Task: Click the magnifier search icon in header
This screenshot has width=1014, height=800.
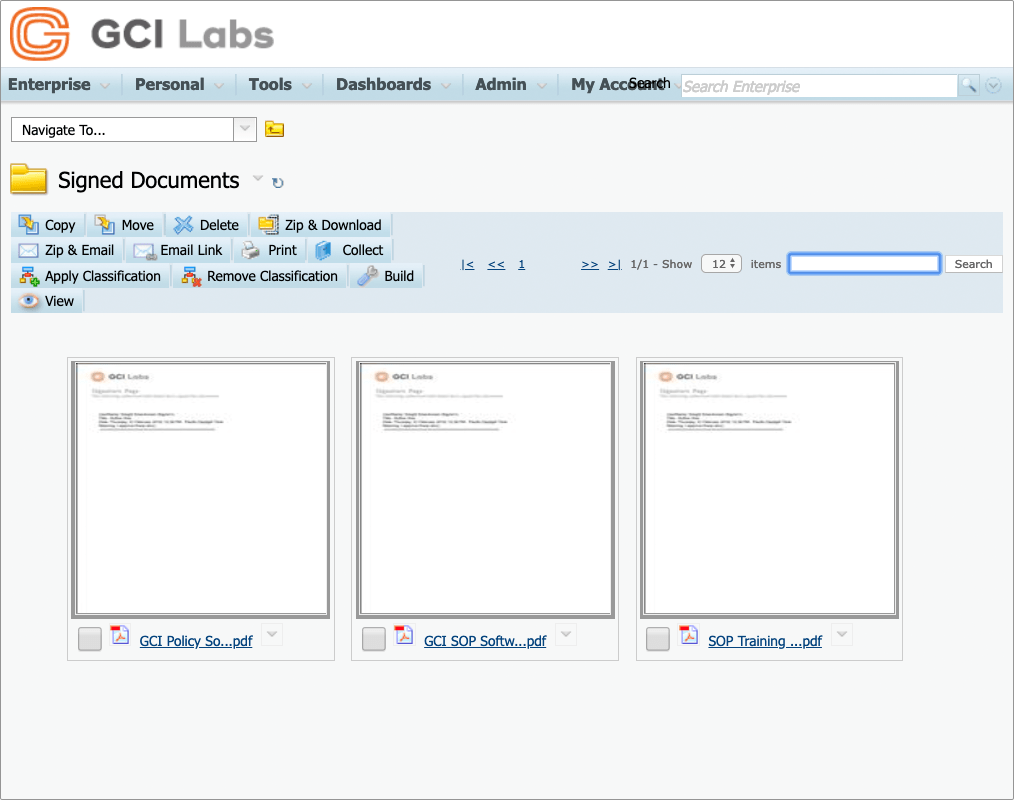Action: (968, 85)
